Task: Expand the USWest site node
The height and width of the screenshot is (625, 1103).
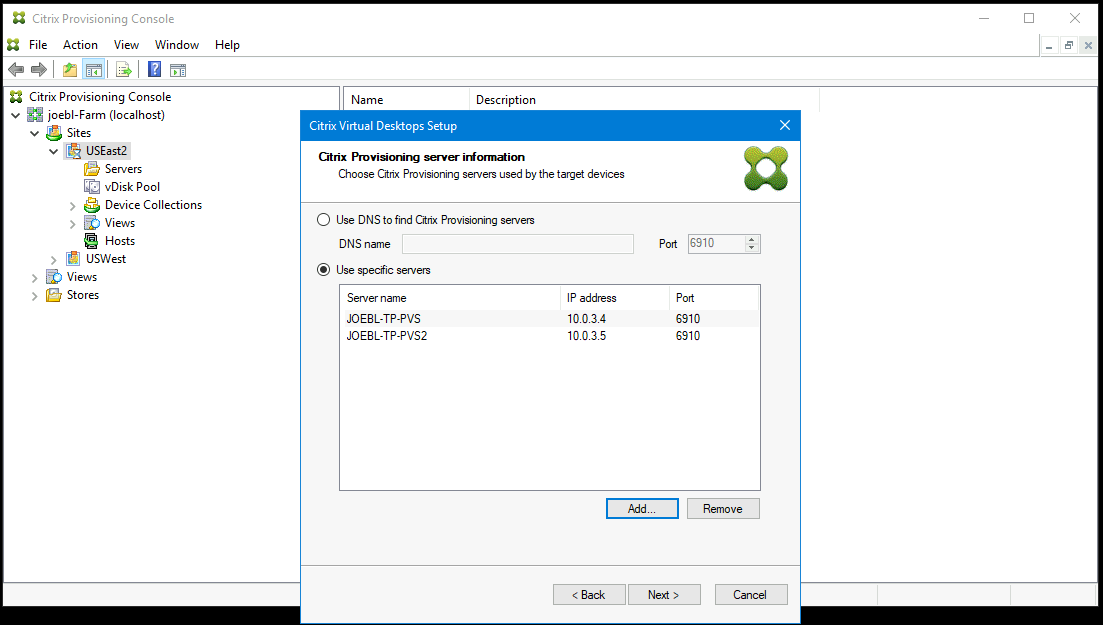Action: 53,260
